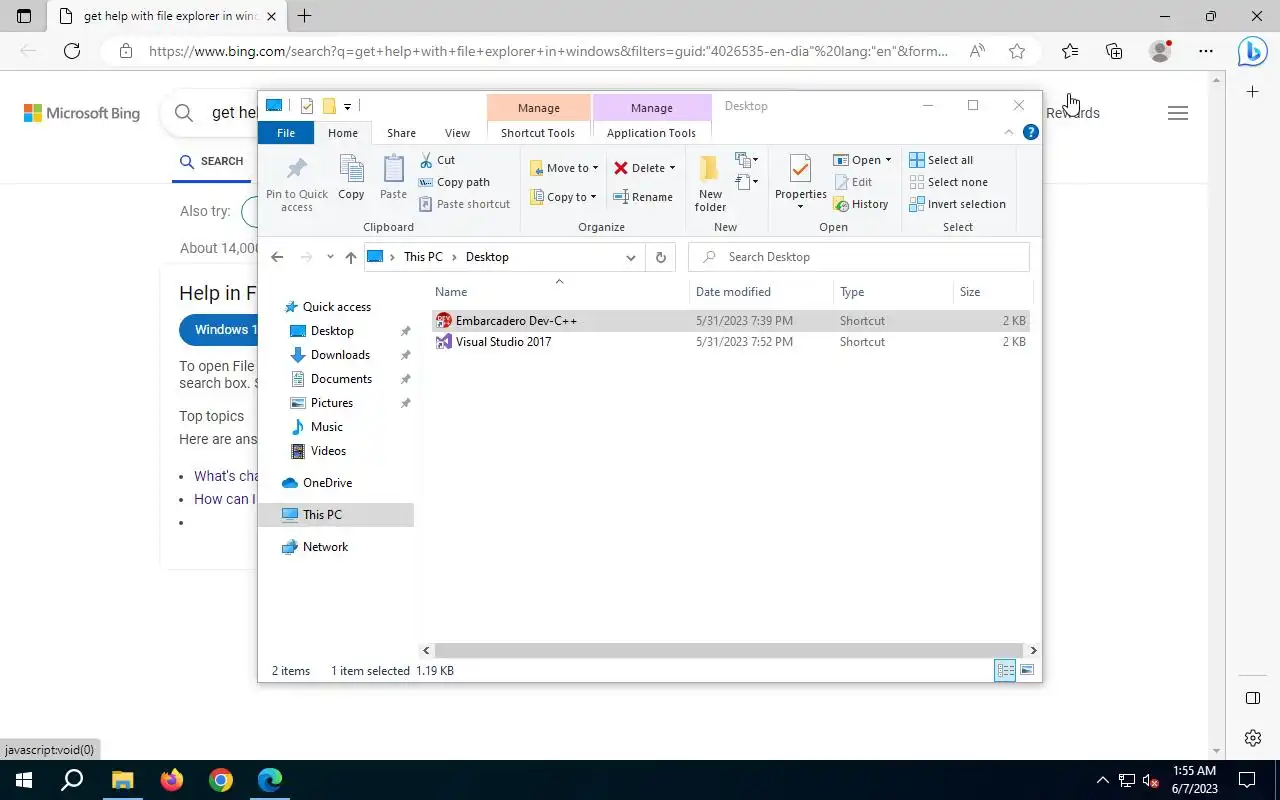Screen dimensions: 1280x800
Task: Click Cut scissors in ribbon
Action: (426, 160)
